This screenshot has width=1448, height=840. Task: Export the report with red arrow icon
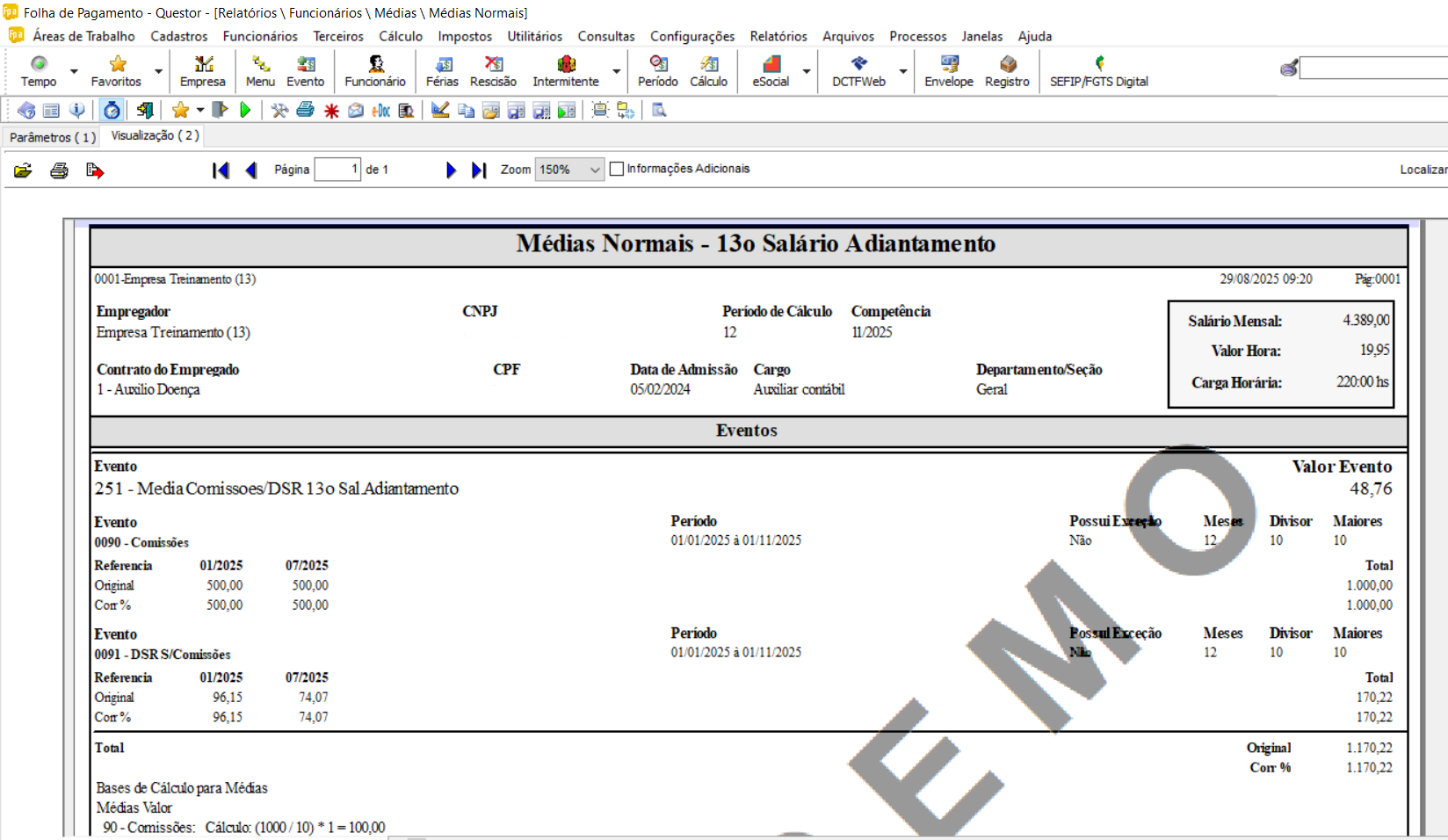[x=95, y=170]
